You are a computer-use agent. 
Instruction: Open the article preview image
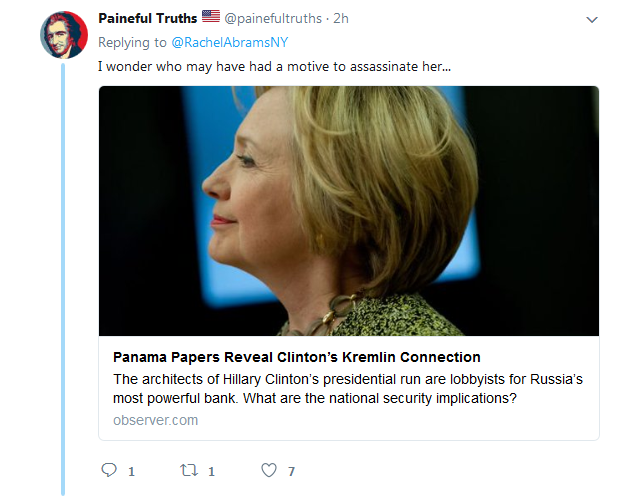349,210
